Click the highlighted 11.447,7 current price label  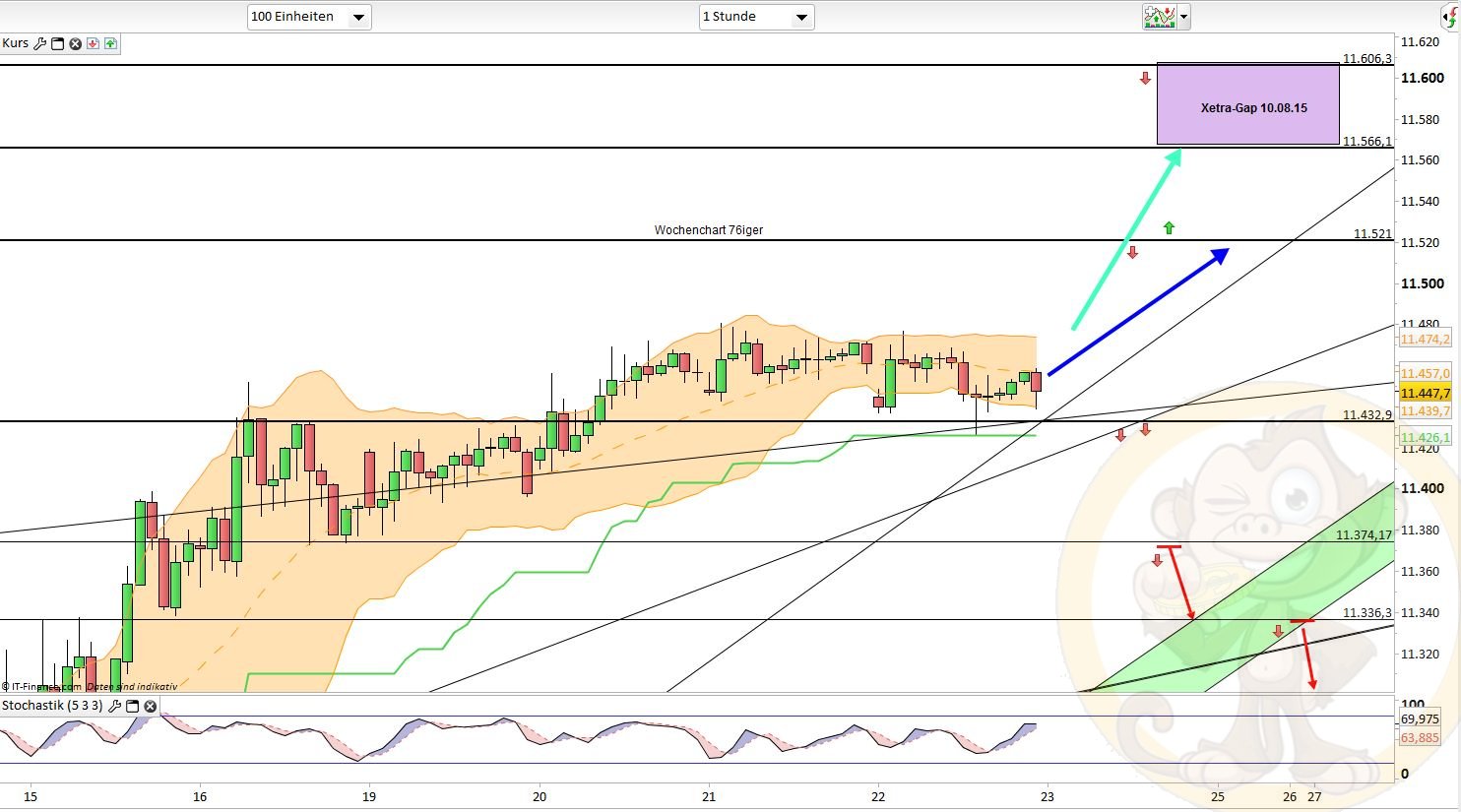(x=1425, y=393)
